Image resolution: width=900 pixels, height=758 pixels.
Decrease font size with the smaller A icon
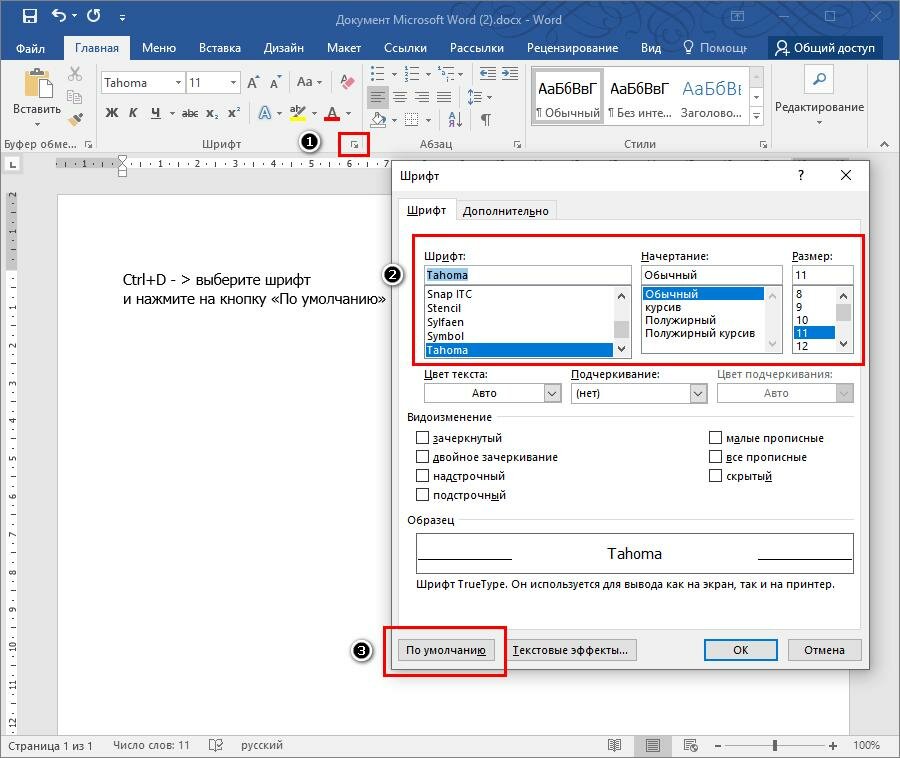276,83
